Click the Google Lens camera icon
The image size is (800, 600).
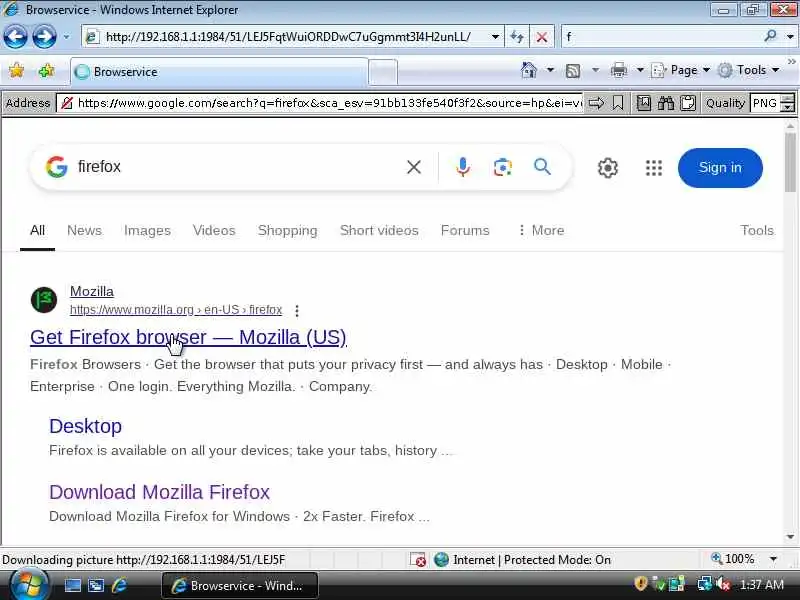coord(503,167)
